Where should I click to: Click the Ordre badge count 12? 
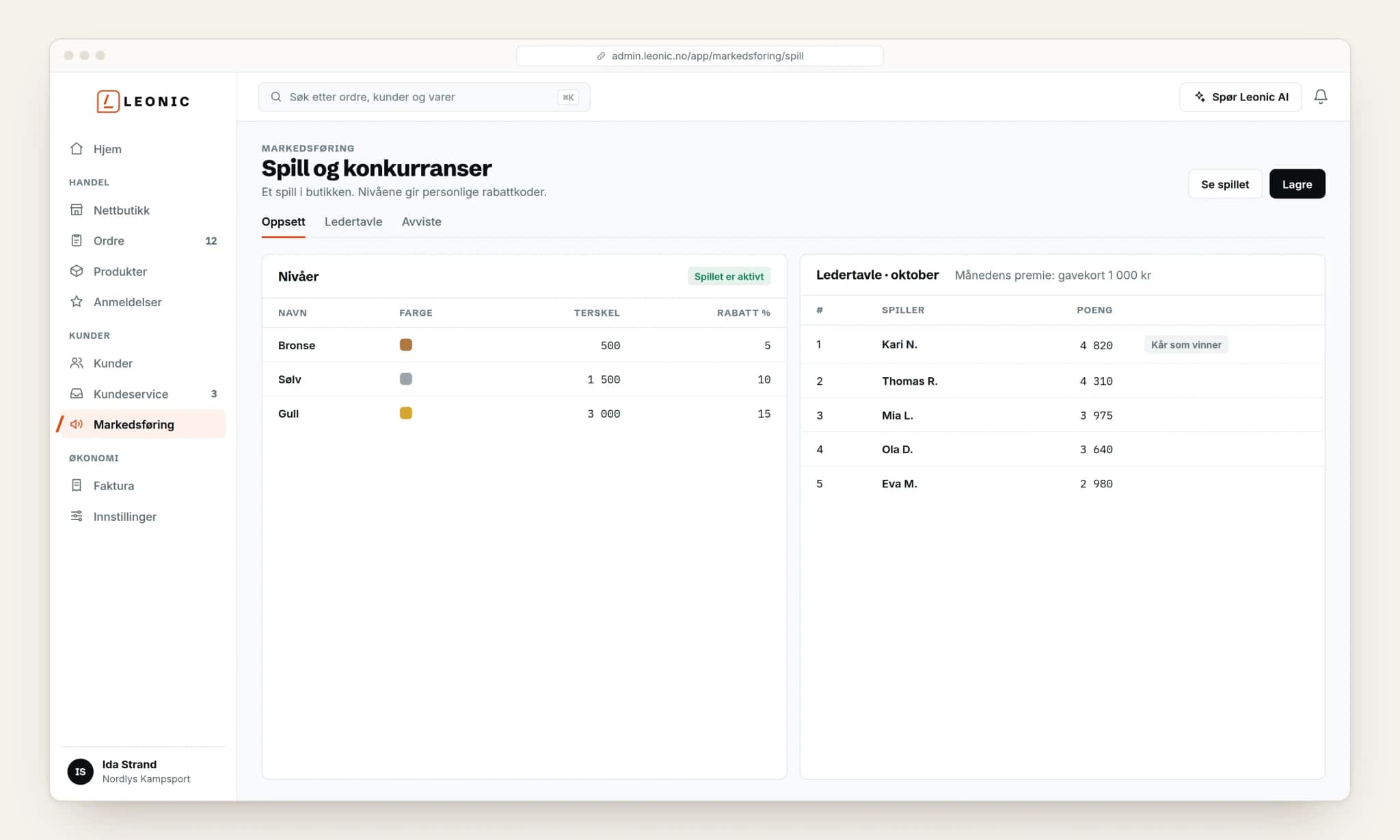(211, 241)
